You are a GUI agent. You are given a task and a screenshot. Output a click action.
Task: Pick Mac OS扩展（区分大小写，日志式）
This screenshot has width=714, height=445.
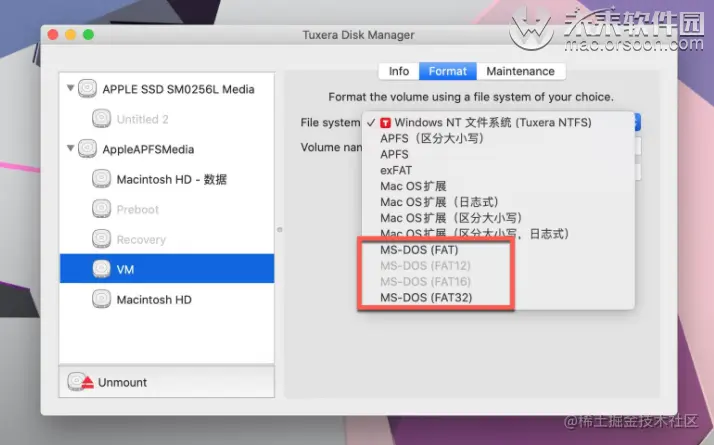pos(498,234)
